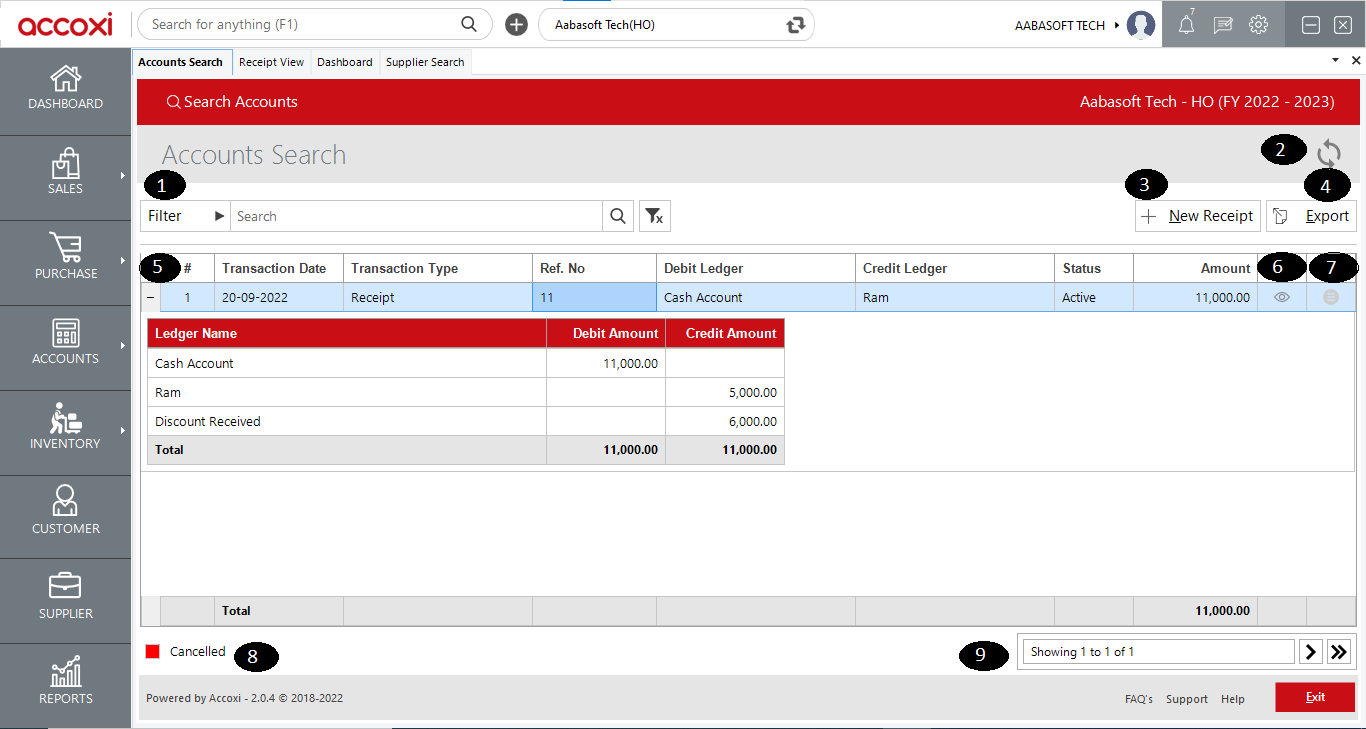The image size is (1366, 729).
Task: Select the Ref. No cell 11
Action: point(594,297)
